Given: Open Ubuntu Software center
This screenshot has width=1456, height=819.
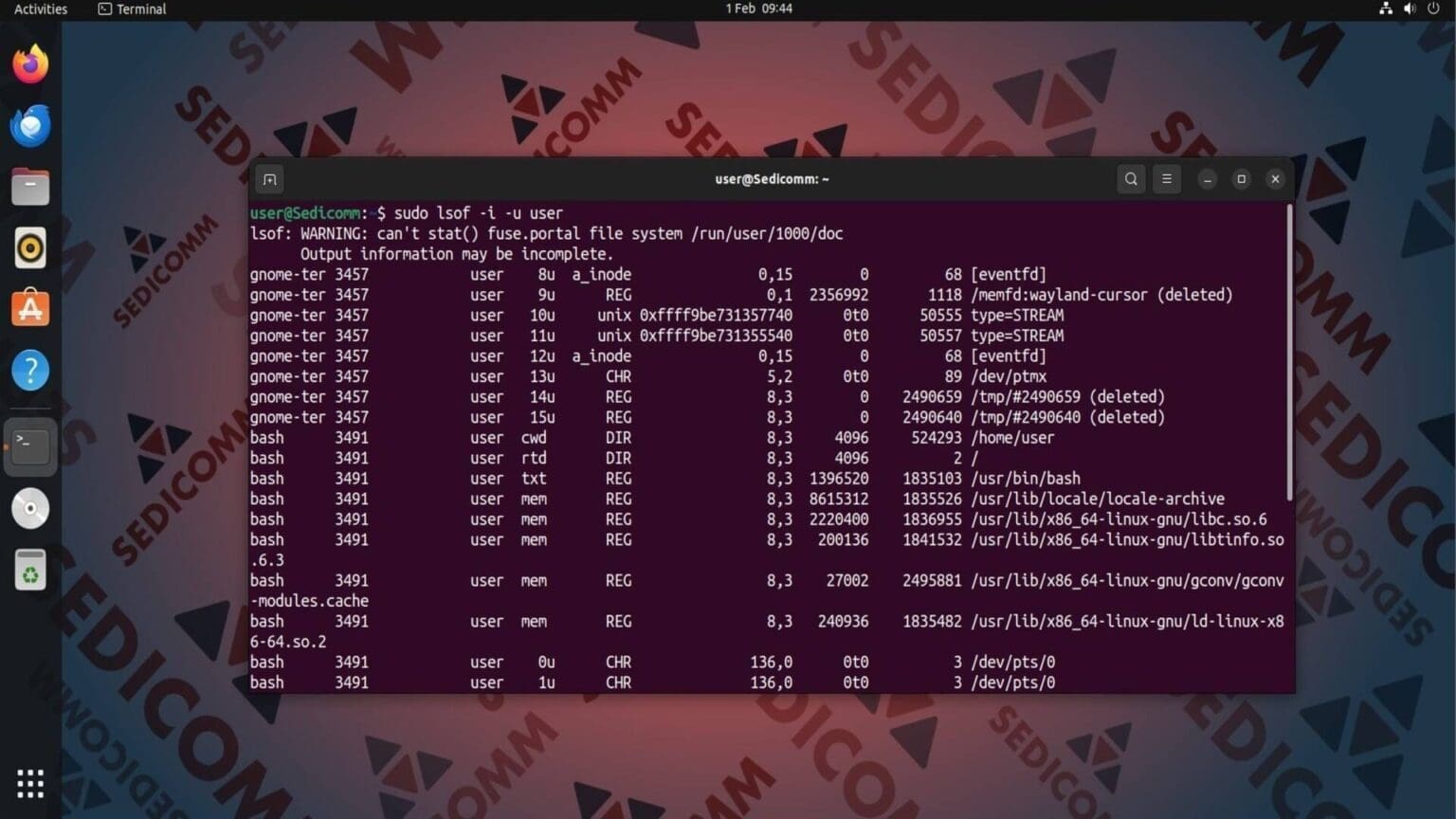Looking at the screenshot, I should (x=29, y=308).
